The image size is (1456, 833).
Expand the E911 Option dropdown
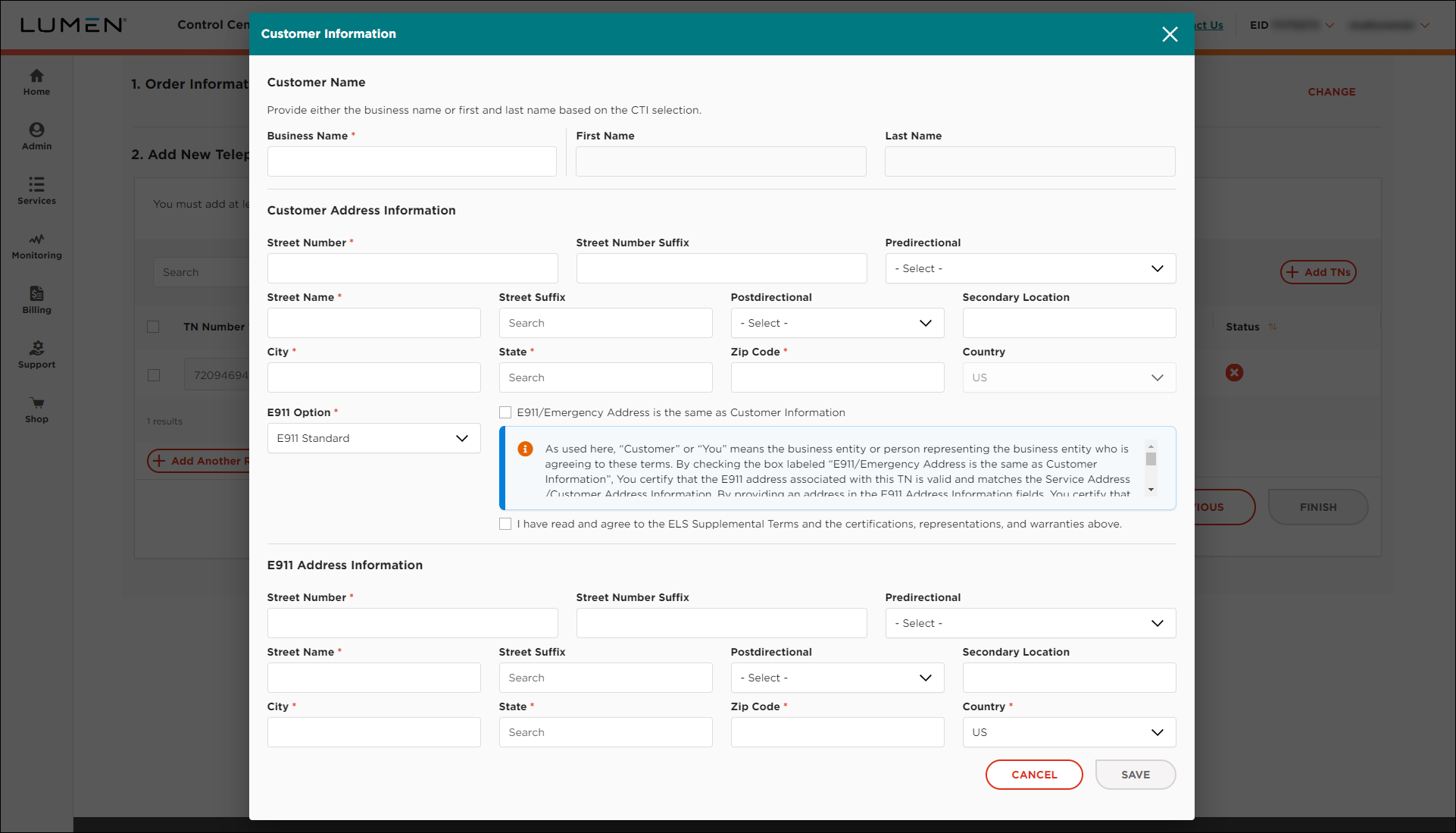[x=373, y=438]
